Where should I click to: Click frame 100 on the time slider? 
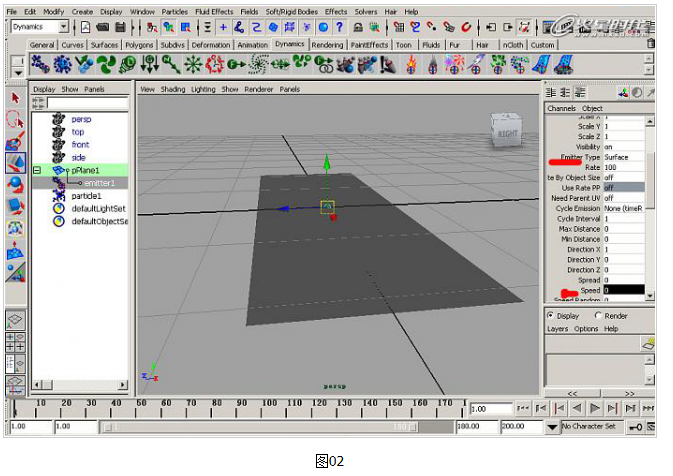(270, 408)
